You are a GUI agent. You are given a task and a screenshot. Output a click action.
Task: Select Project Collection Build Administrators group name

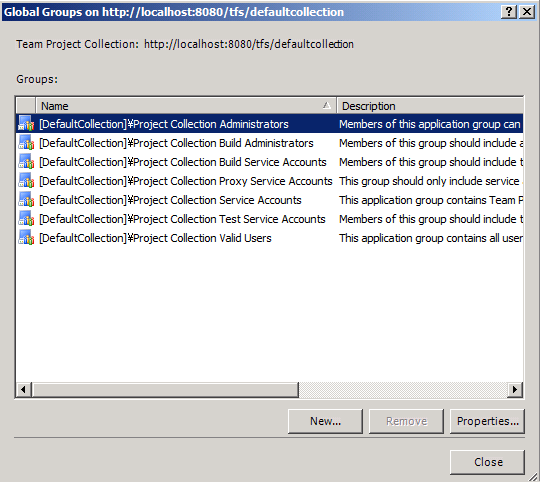[176, 143]
